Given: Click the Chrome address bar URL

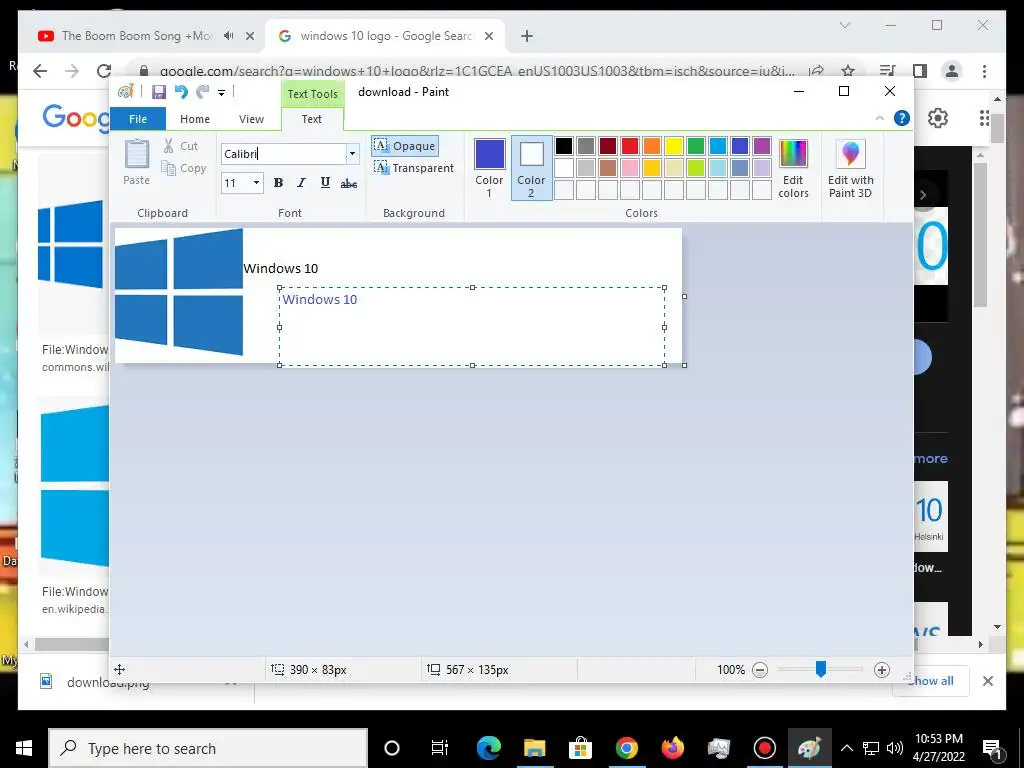Looking at the screenshot, I should (477, 71).
